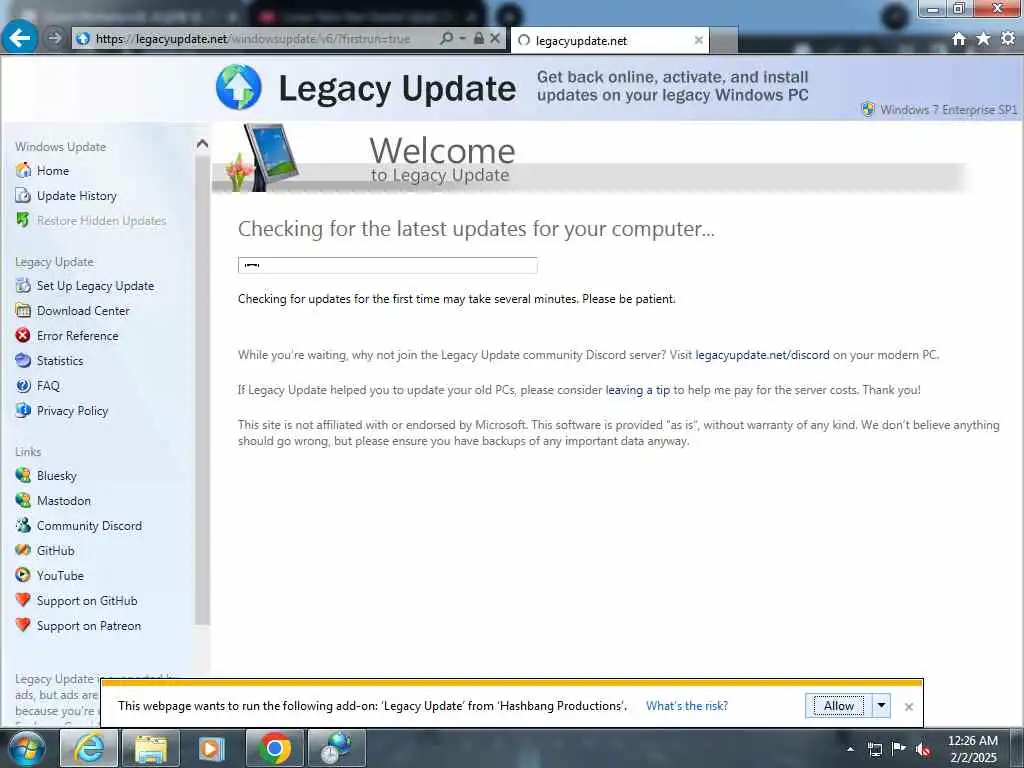Image resolution: width=1024 pixels, height=768 pixels.
Task: Select the legacyupdate.net browser tab
Action: (x=609, y=40)
